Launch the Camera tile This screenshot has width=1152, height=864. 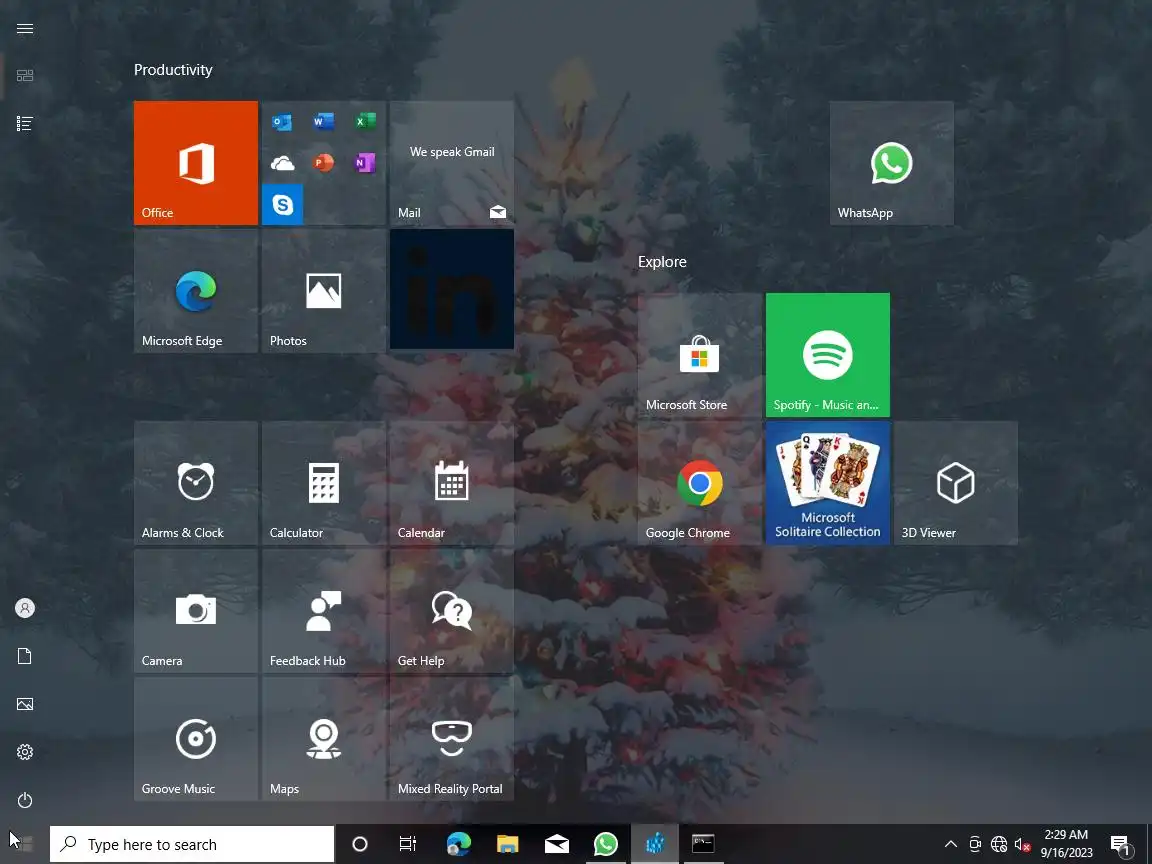click(195, 611)
